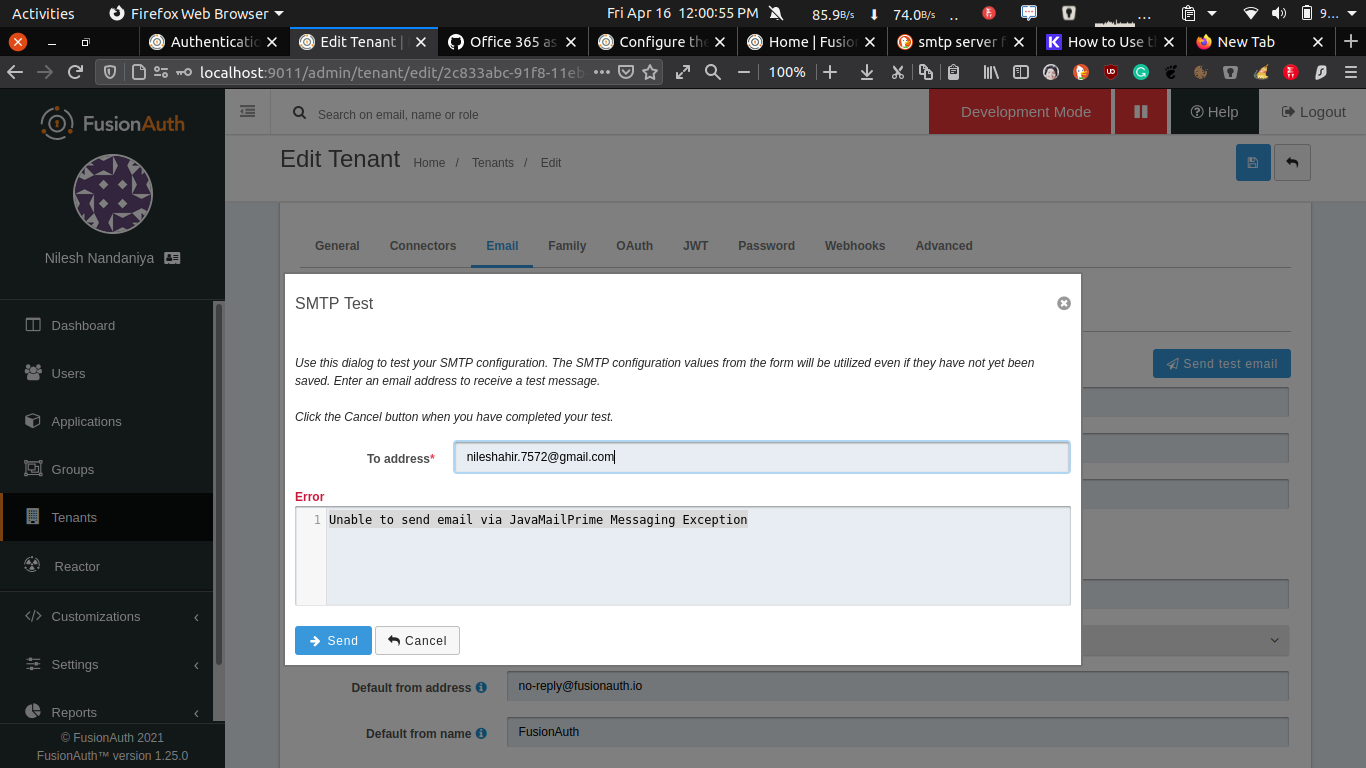
Task: Open Groups in the sidebar
Action: (x=106, y=469)
